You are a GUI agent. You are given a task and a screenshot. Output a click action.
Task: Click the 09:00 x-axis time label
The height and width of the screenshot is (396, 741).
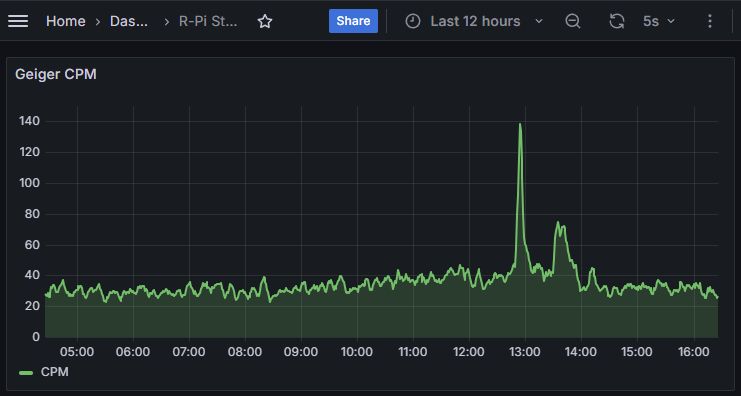(x=301, y=352)
